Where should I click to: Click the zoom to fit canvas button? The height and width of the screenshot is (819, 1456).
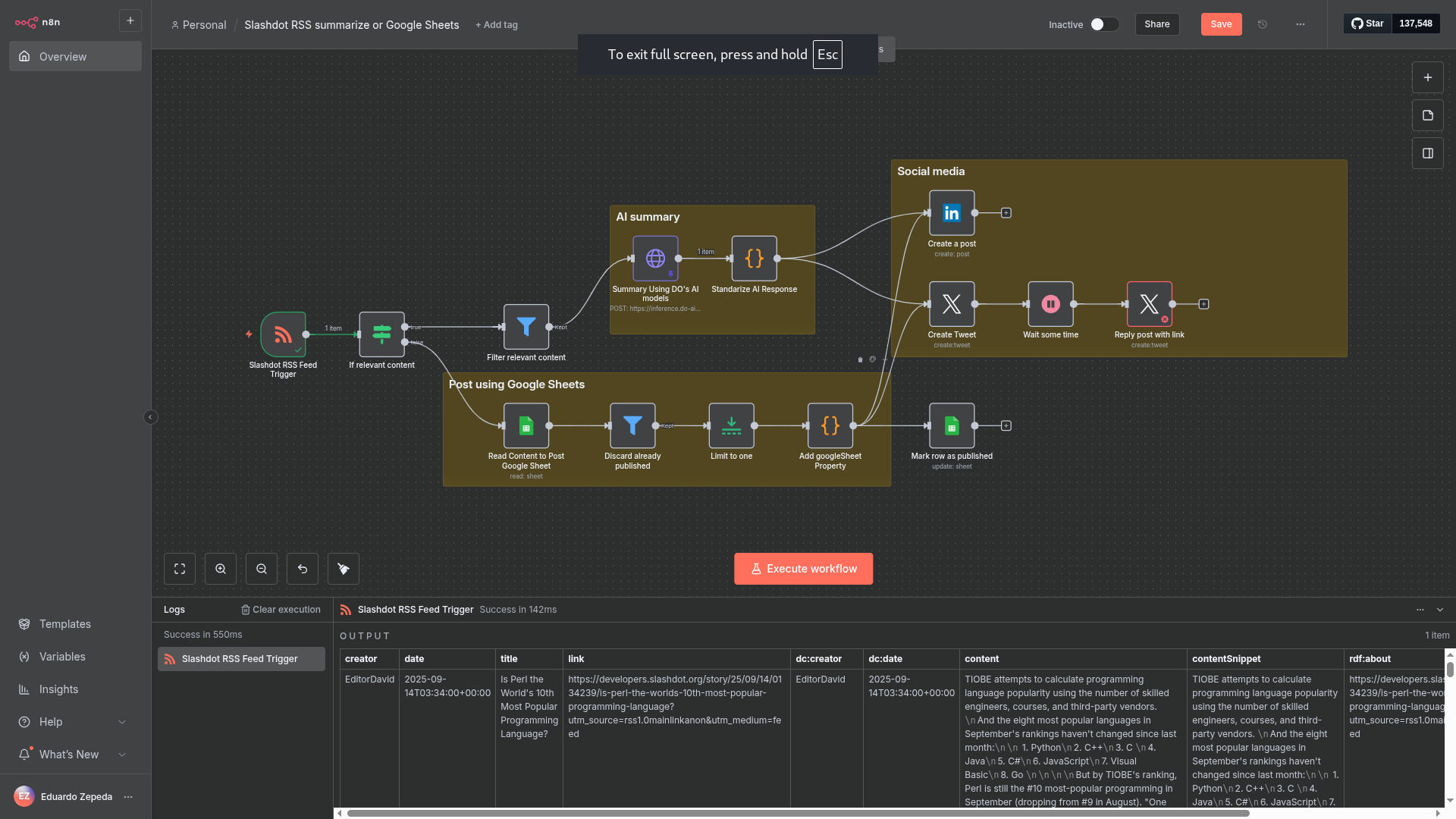(180, 569)
